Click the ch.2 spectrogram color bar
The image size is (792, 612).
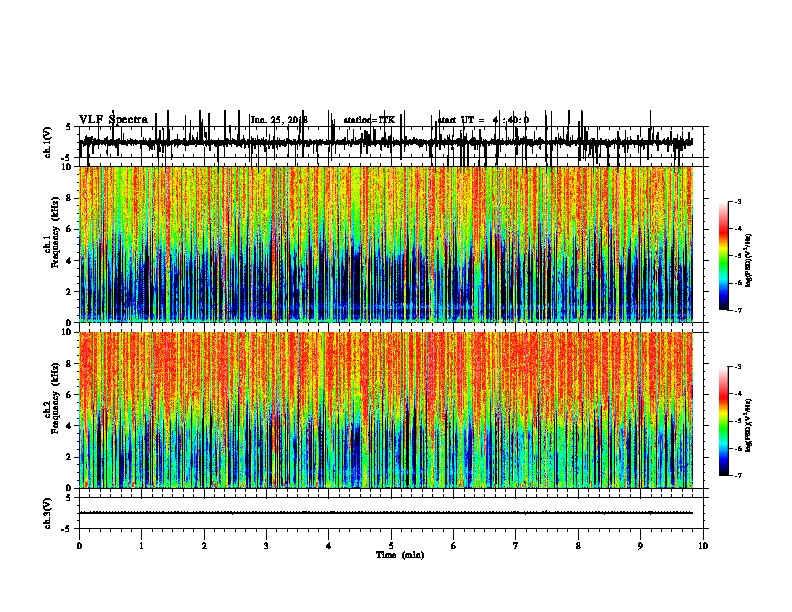[x=724, y=421]
